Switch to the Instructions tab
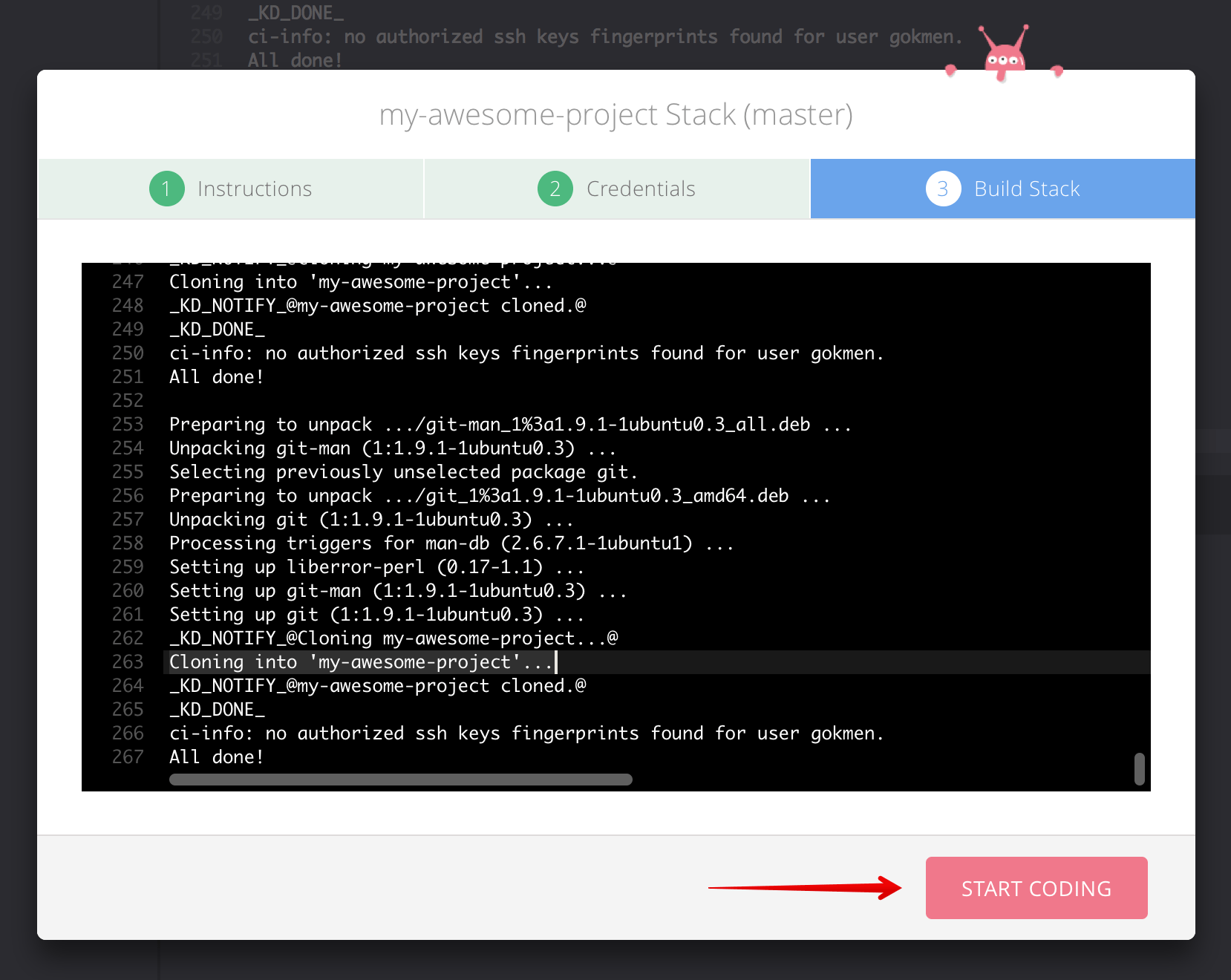The image size is (1231, 980). tap(254, 189)
